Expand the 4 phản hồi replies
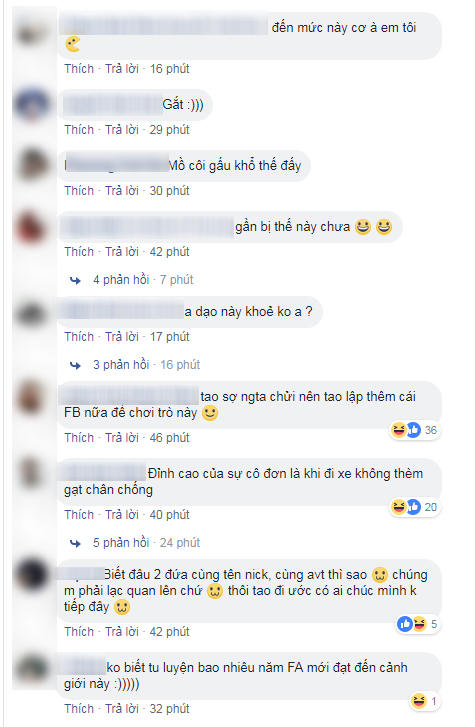The height and width of the screenshot is (727, 475). tap(121, 280)
